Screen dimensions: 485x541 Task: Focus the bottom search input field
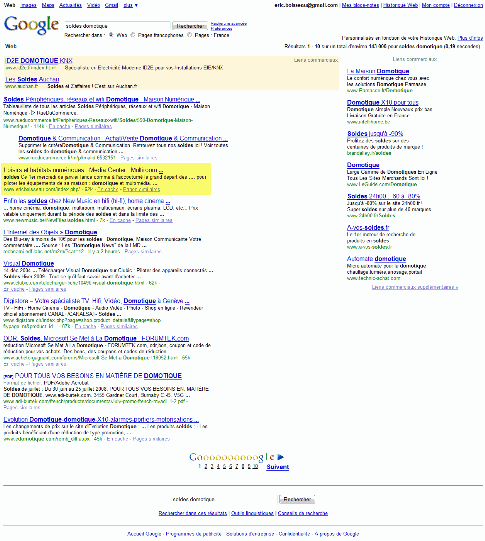tap(224, 499)
